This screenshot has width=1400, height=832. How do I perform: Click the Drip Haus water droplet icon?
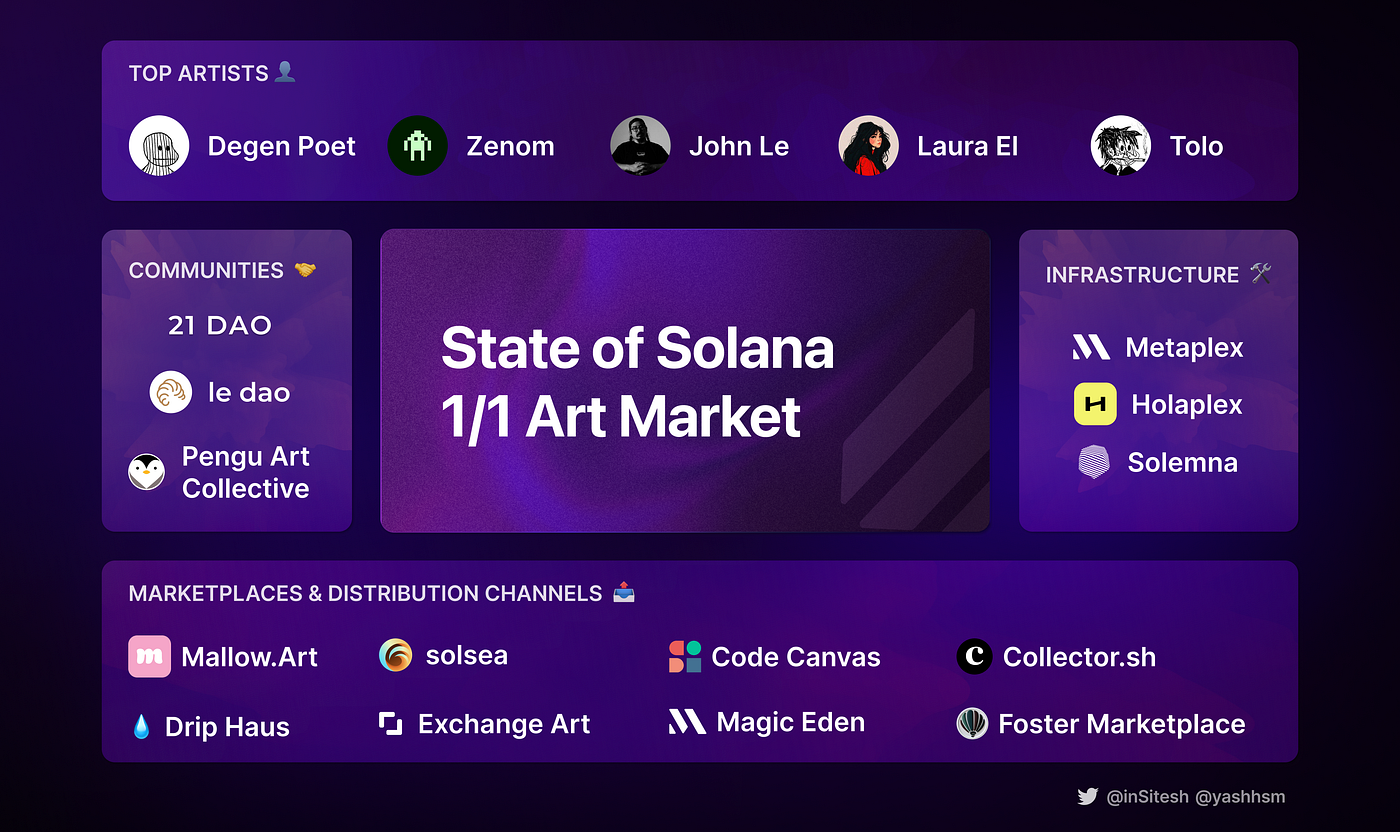point(141,727)
